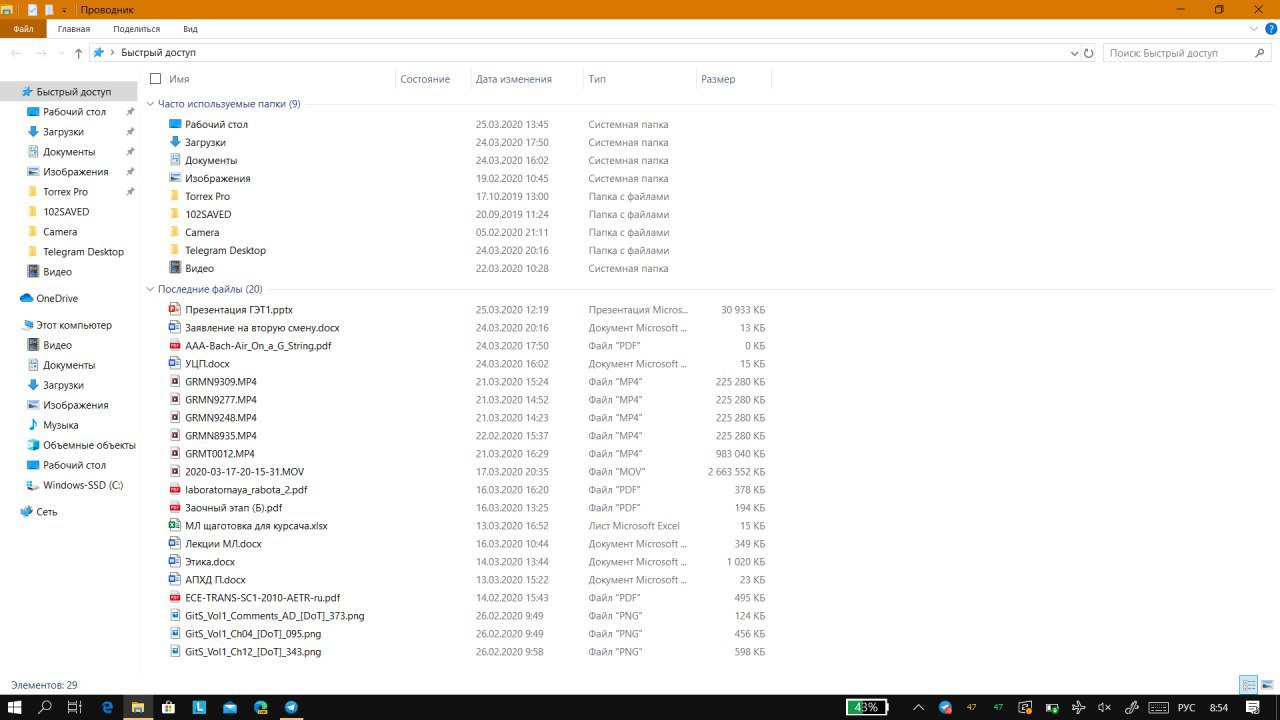Open Quick Access Toolbar customize dropdown
This screenshot has width=1280, height=720.
pos(65,9)
